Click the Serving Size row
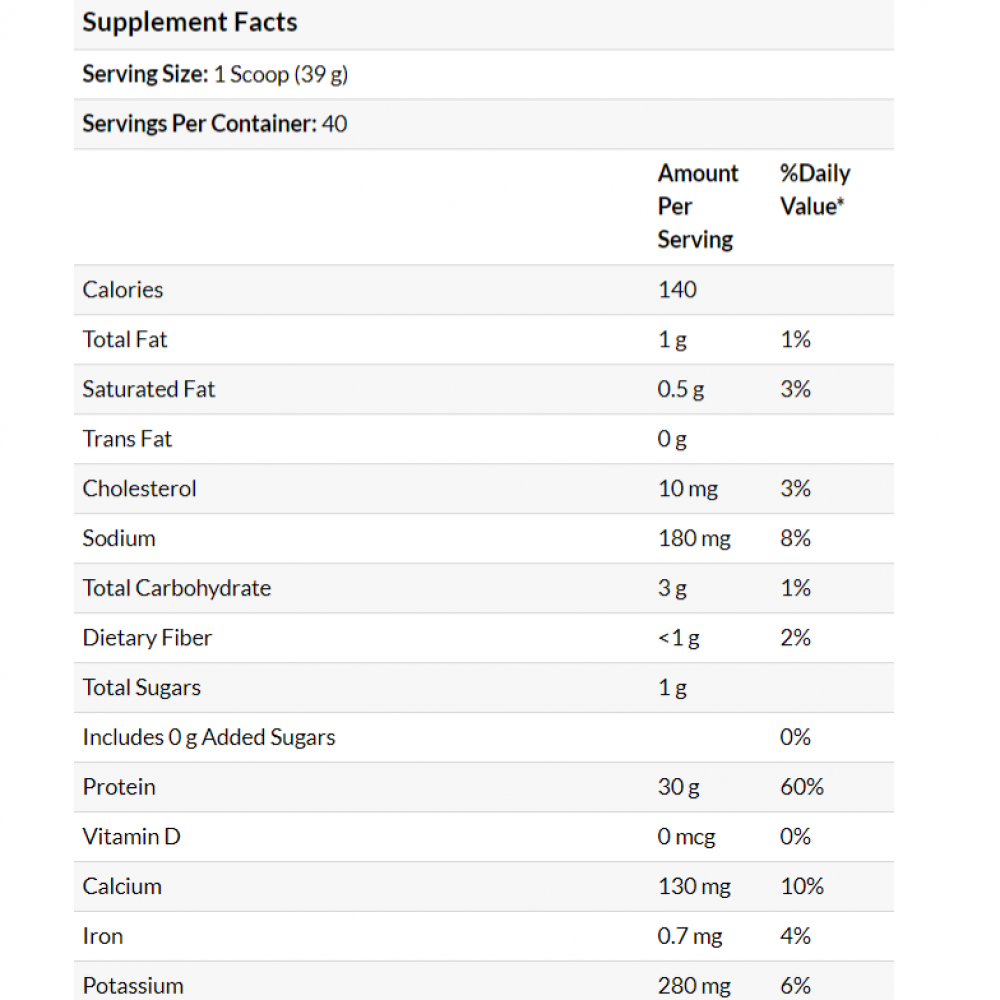 [215, 74]
